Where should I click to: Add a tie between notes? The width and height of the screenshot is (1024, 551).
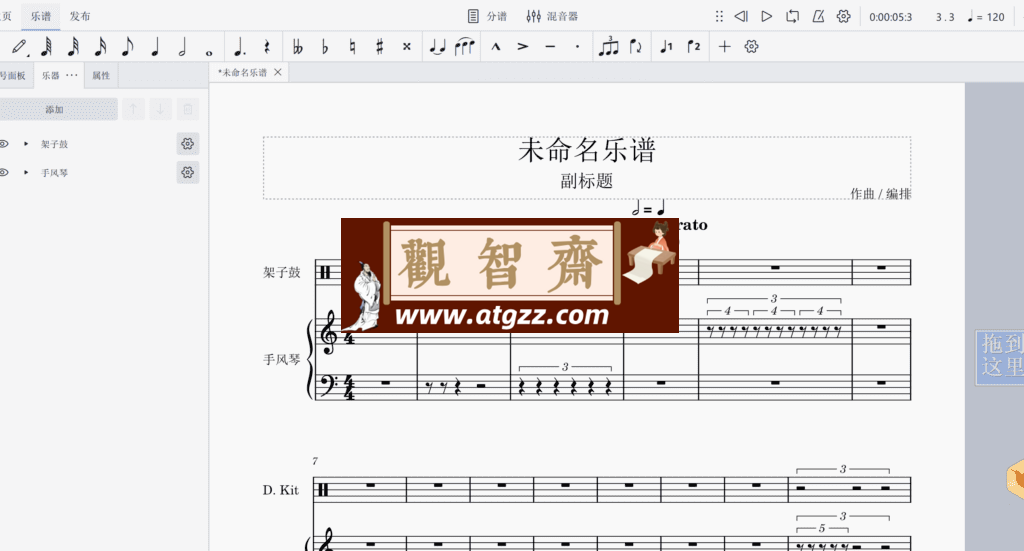[x=438, y=47]
